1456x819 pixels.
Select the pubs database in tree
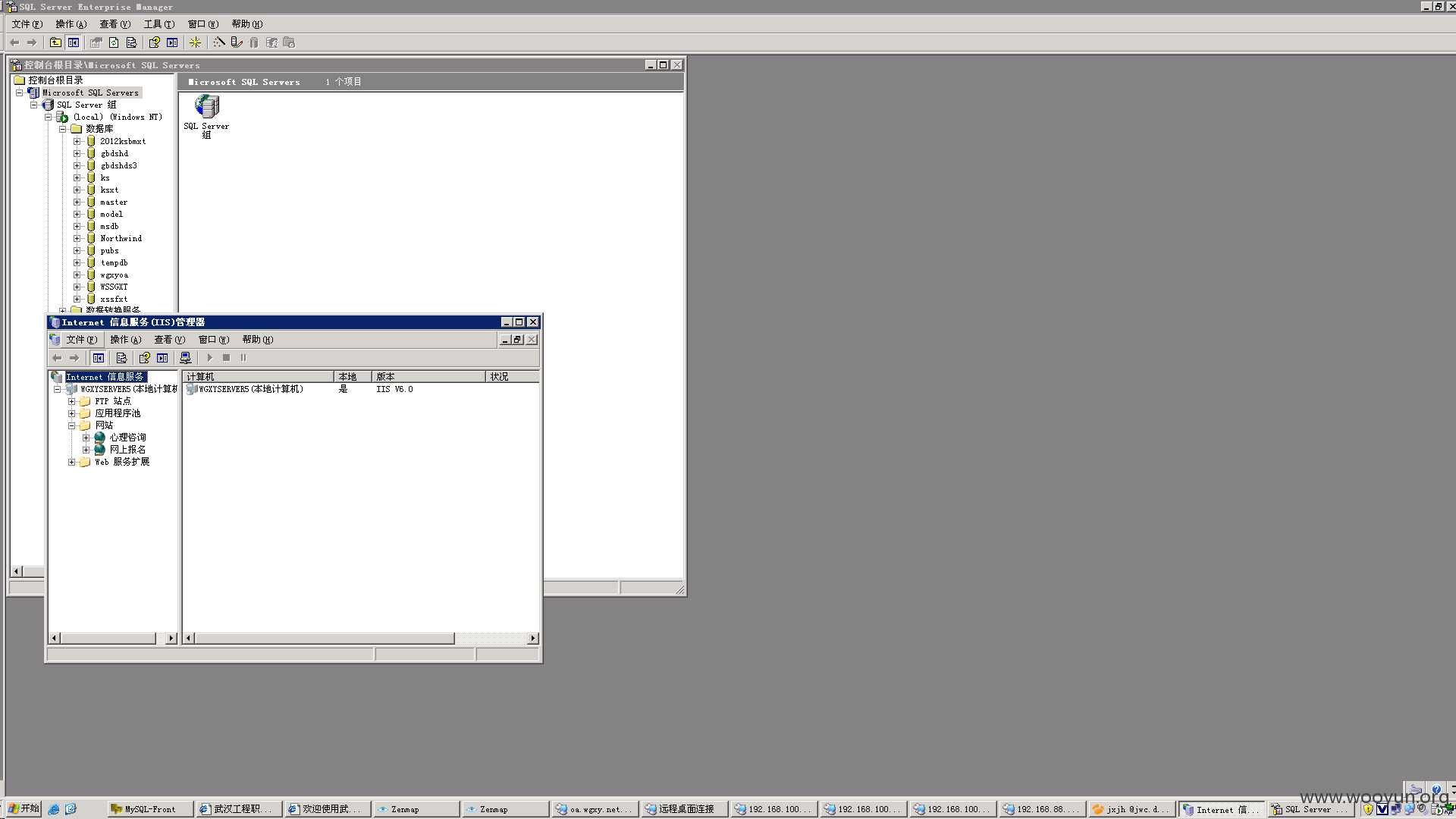tap(109, 250)
